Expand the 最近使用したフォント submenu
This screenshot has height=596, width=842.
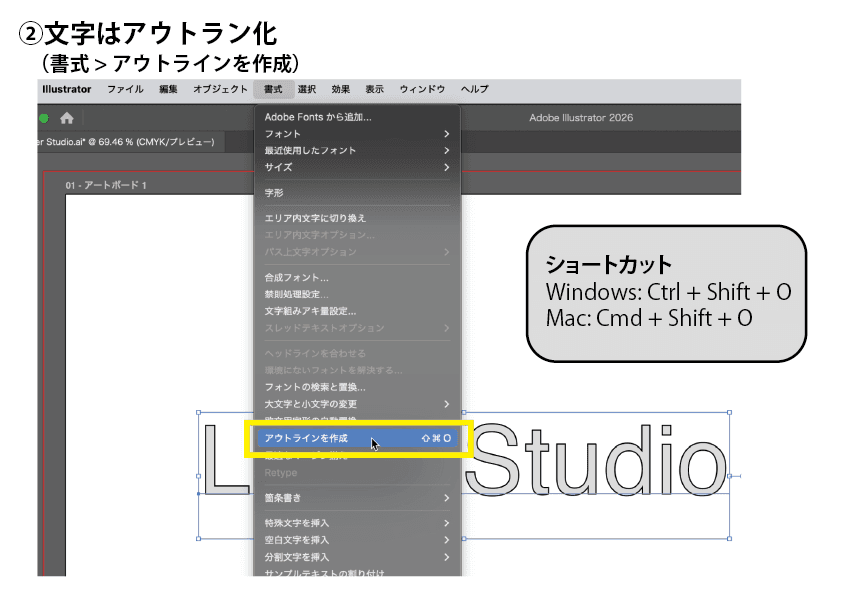pos(357,150)
